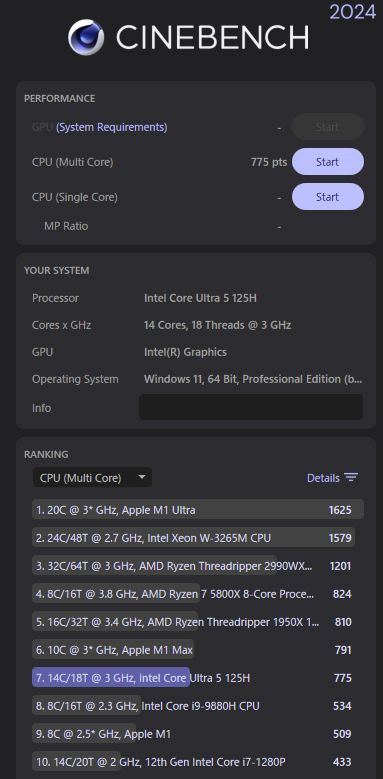Click the CPU (Single Core) label
Image resolution: width=383 pixels, height=779 pixels.
[x=75, y=197]
